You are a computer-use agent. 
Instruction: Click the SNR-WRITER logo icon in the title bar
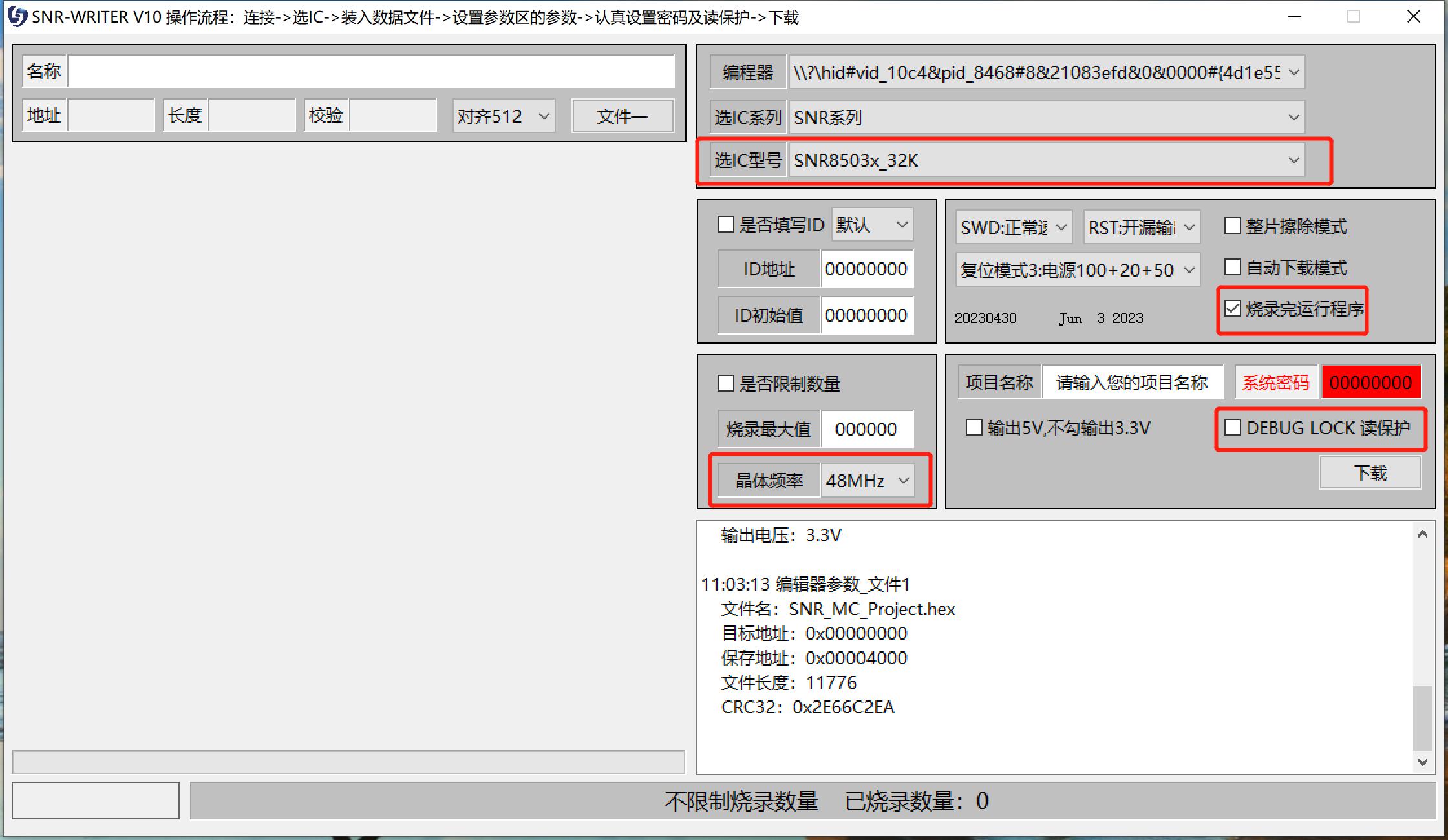[17, 16]
